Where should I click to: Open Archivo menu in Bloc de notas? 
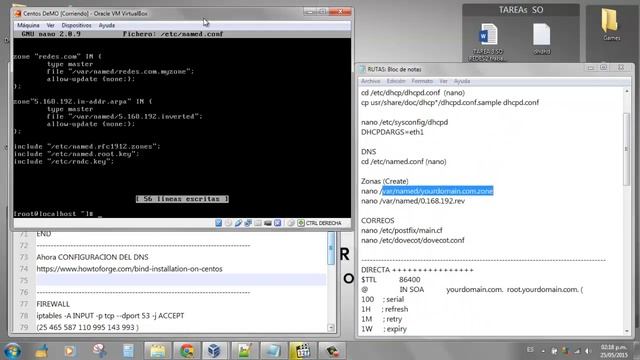370,81
